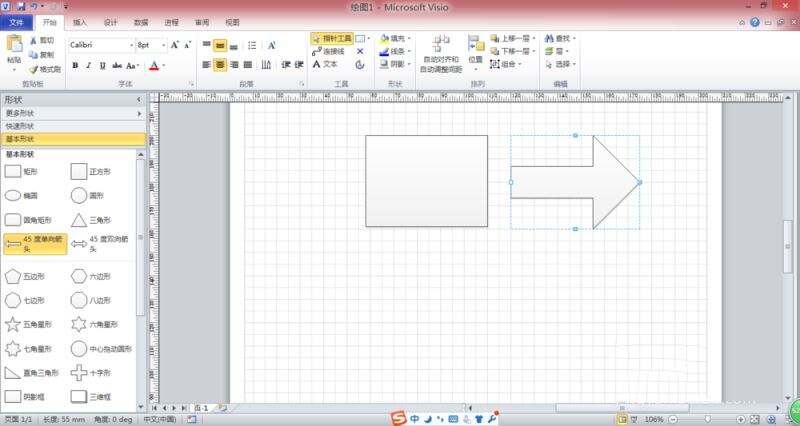The image size is (800, 426).
Task: Select the Connector (连接线) tool
Action: (329, 52)
